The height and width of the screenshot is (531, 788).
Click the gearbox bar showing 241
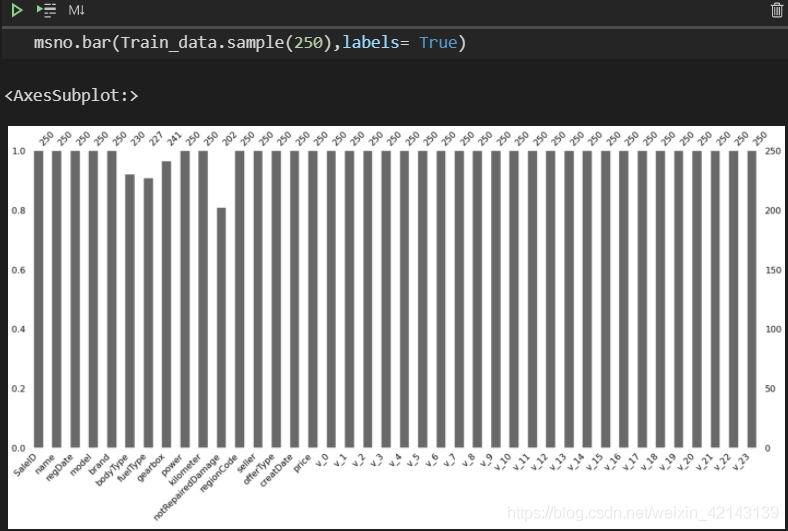(166, 305)
